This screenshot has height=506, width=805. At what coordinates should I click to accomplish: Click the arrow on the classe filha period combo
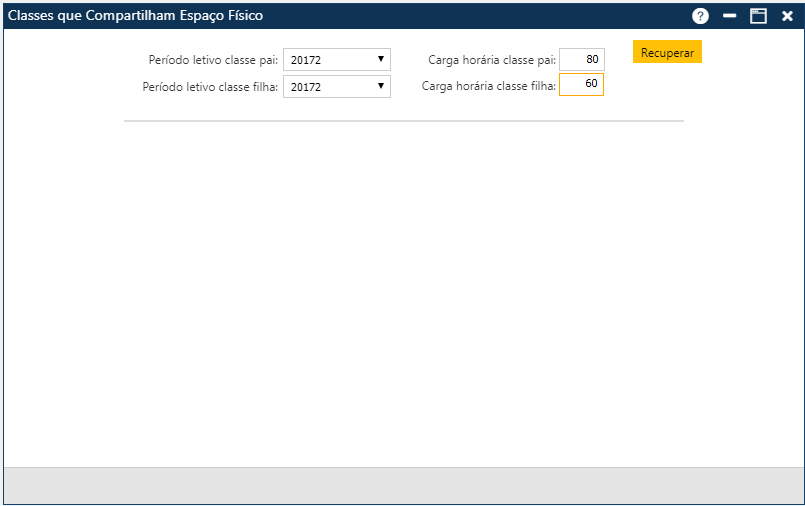381,87
